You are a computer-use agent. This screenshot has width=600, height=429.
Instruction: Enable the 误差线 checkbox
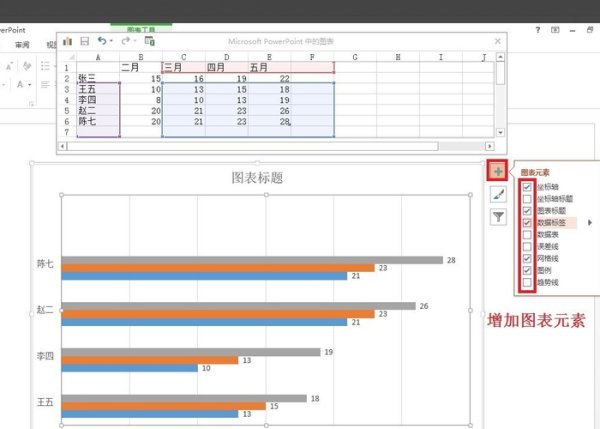pyautogui.click(x=527, y=246)
